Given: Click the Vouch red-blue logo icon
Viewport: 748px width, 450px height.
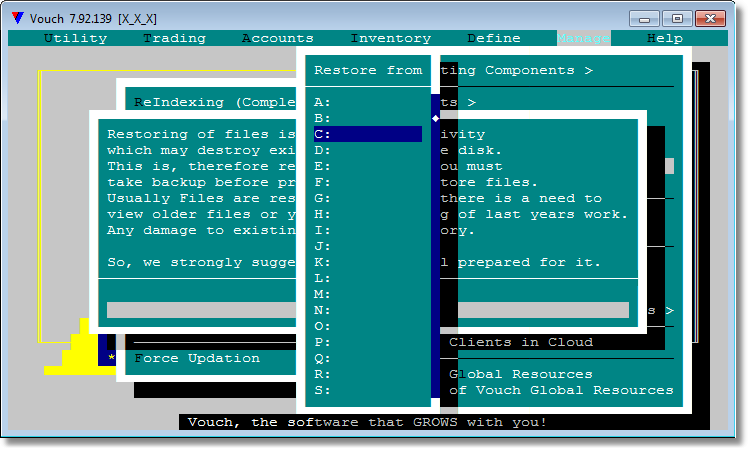Looking at the screenshot, I should point(18,18).
